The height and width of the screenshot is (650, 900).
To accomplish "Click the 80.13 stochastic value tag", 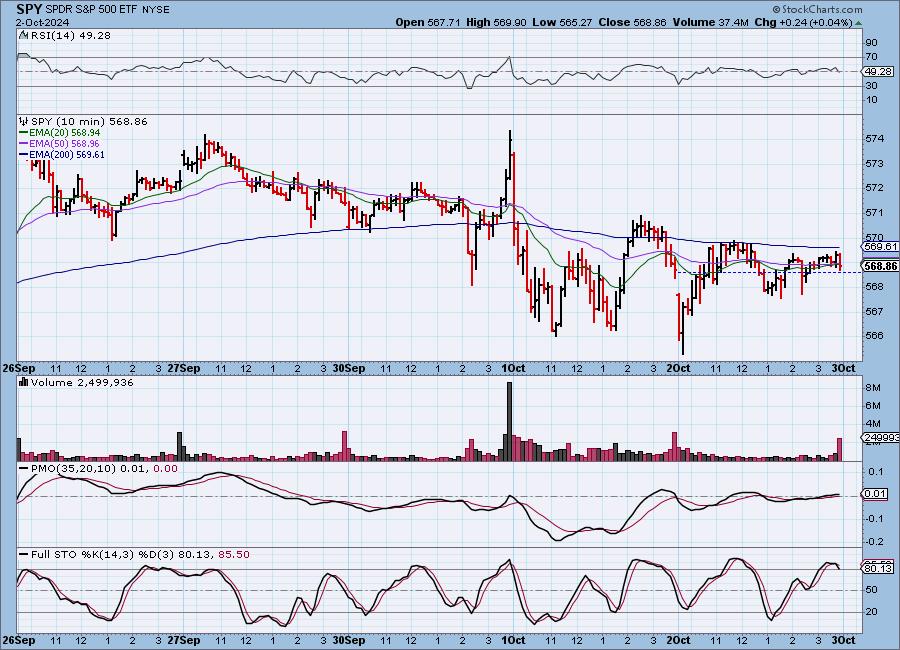I will tap(879, 568).
